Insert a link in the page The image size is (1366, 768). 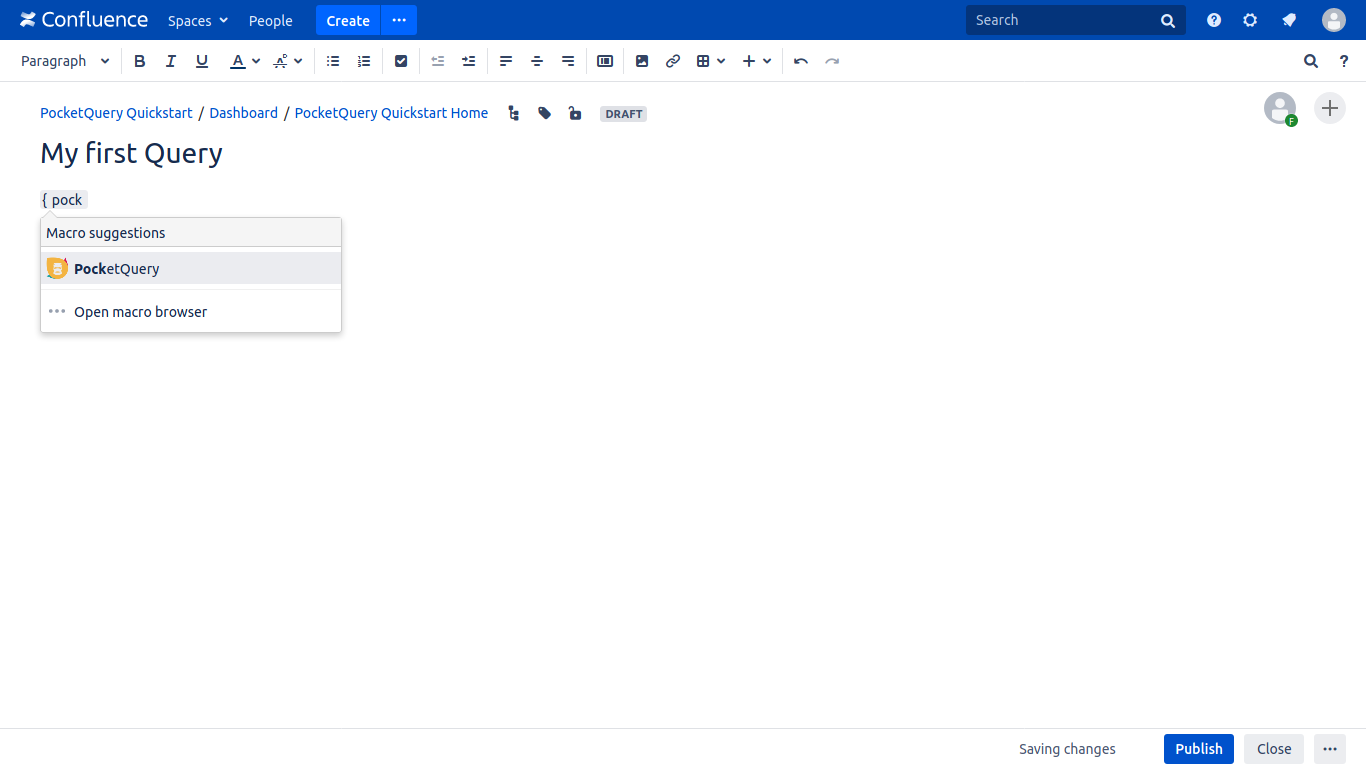click(673, 61)
